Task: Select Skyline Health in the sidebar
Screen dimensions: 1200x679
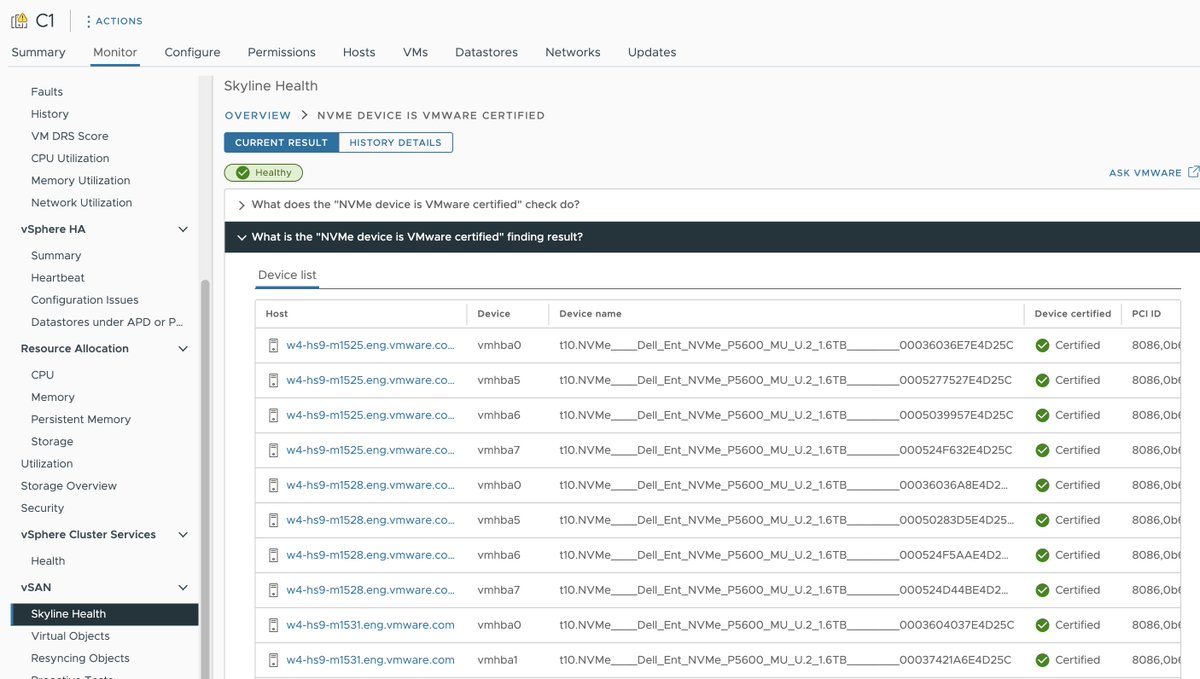Action: tap(105, 614)
